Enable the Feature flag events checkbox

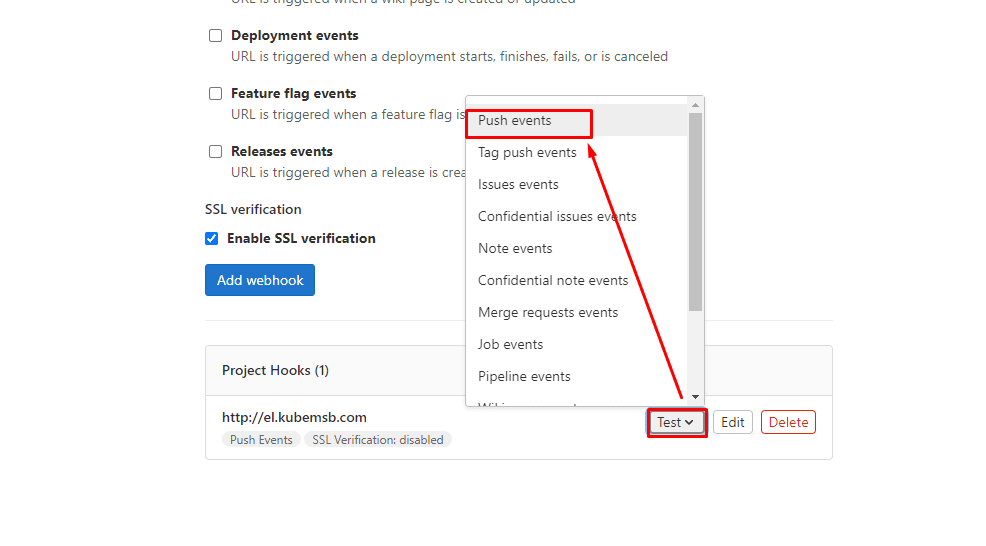(216, 93)
